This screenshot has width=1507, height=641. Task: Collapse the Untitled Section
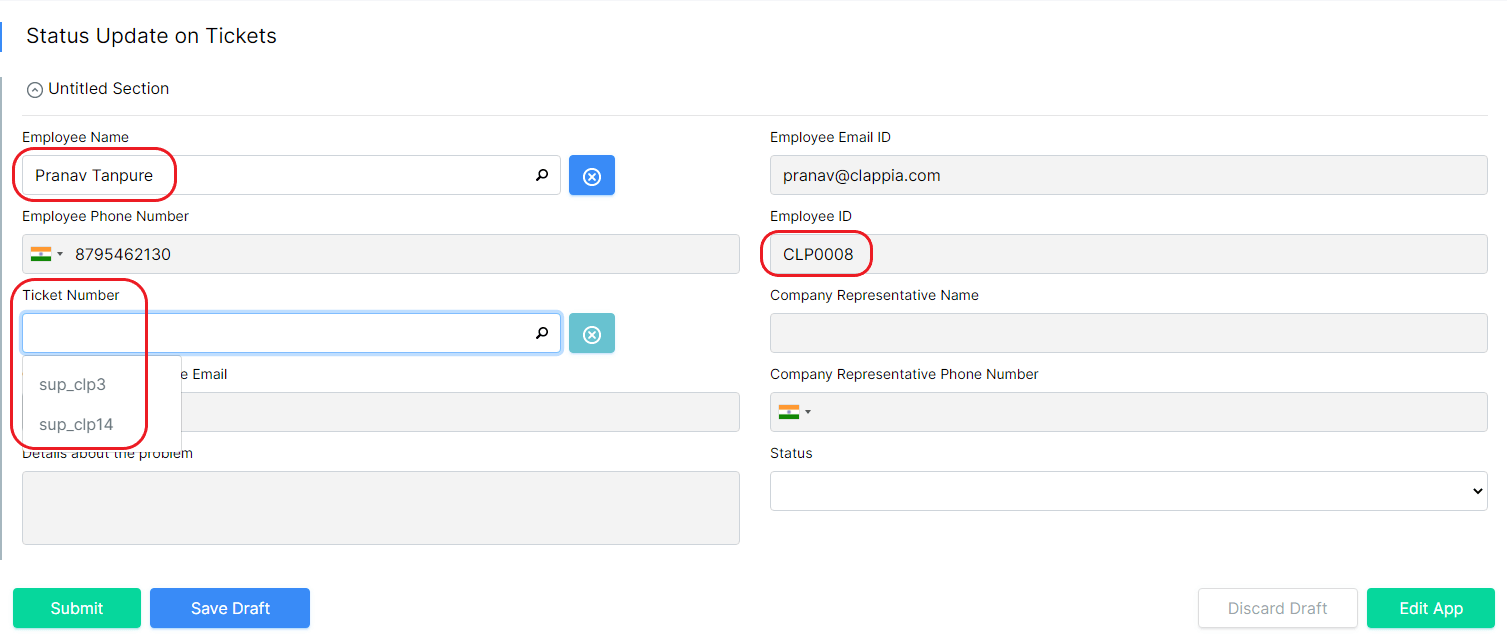click(x=35, y=89)
